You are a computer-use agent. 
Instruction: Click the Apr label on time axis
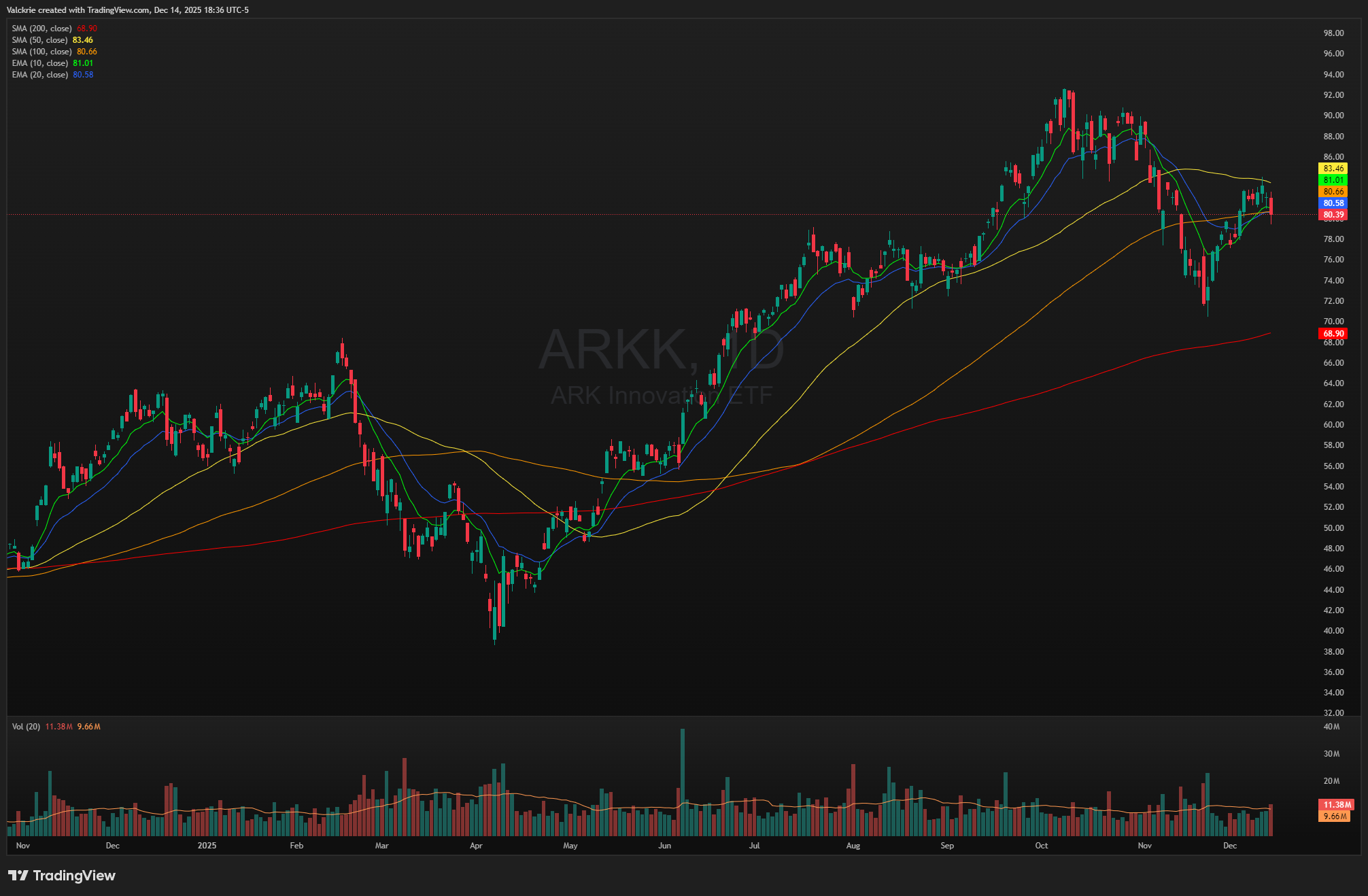pos(476,846)
